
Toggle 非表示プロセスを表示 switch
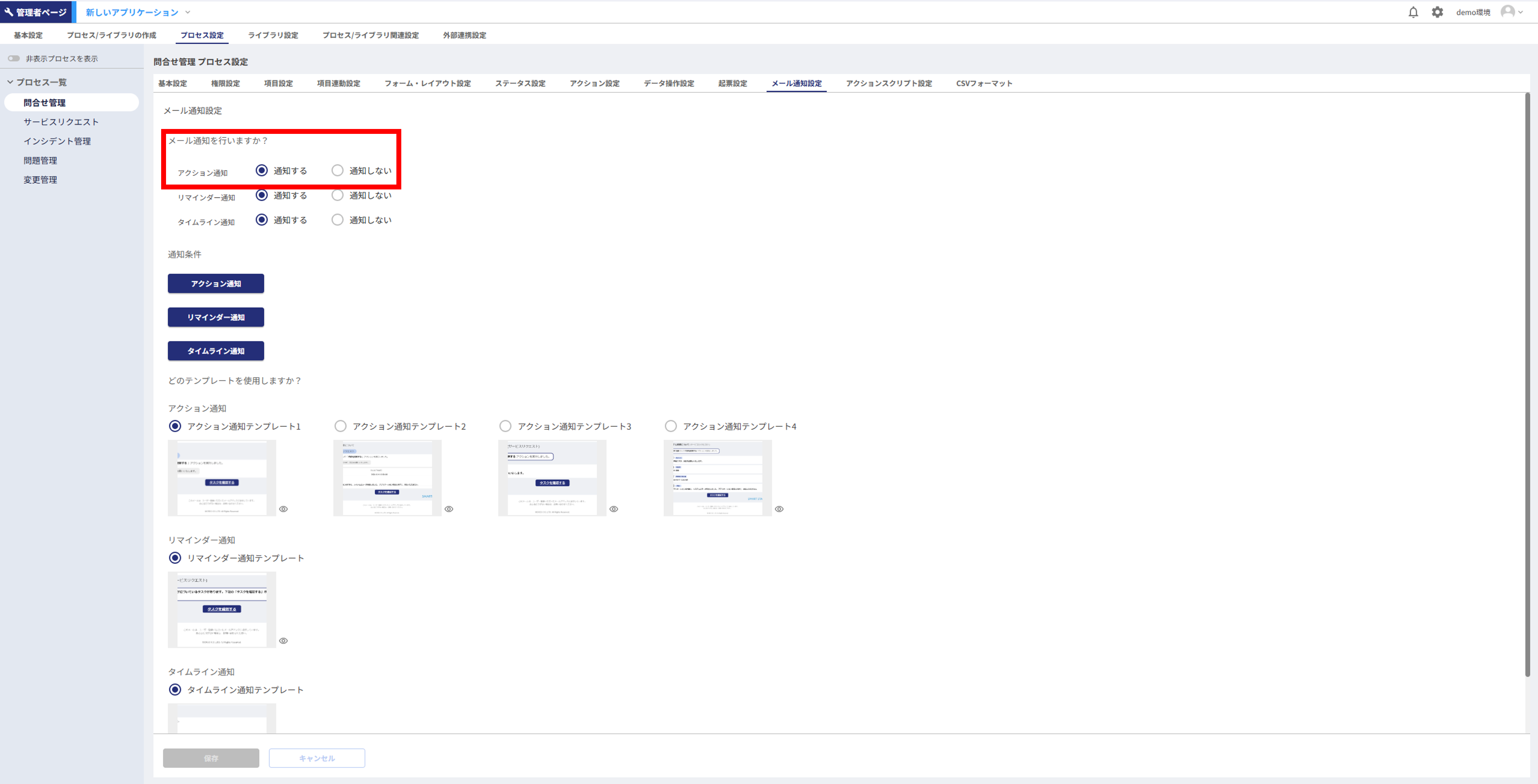tap(14, 58)
